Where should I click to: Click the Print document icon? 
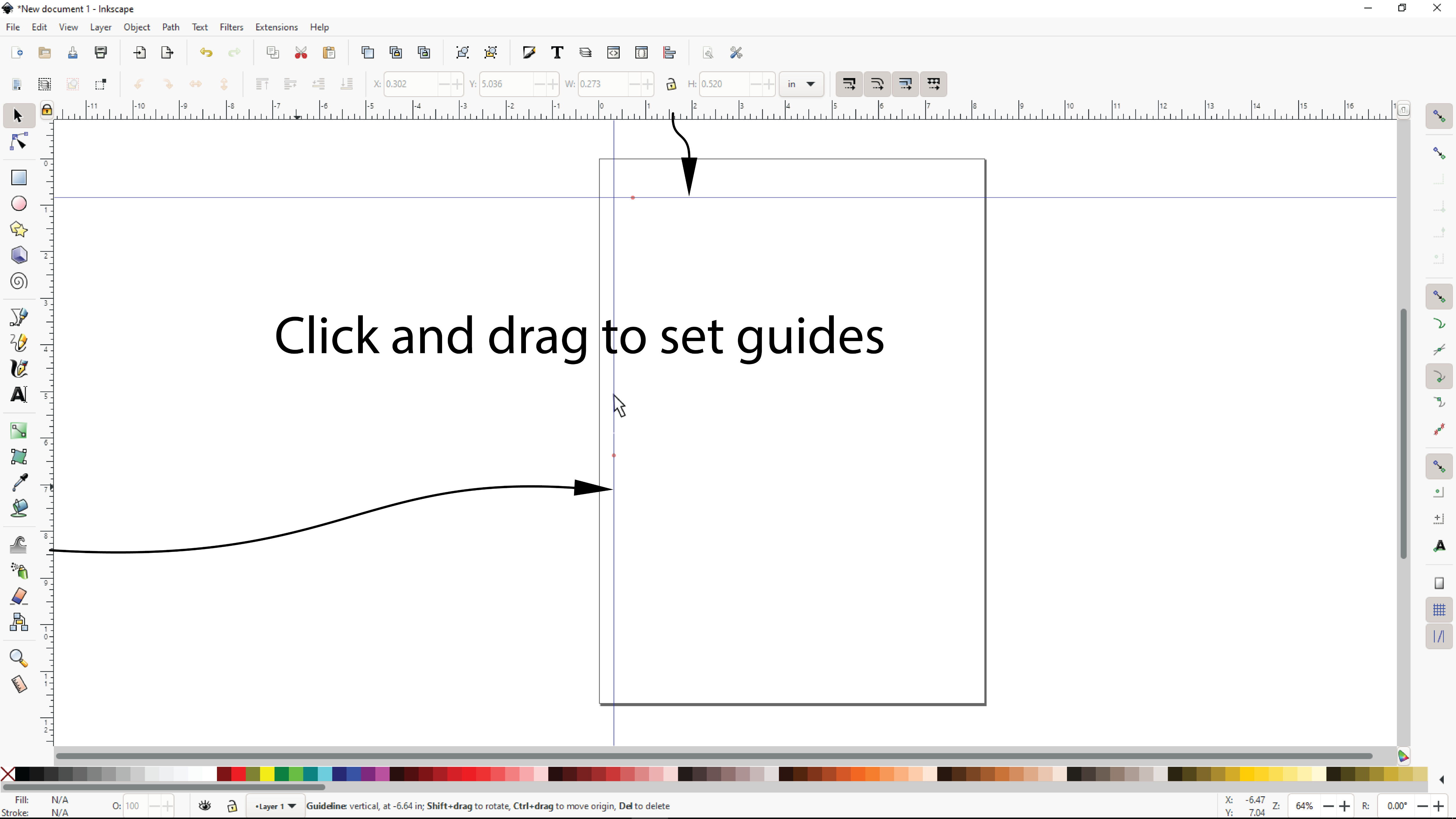point(100,53)
